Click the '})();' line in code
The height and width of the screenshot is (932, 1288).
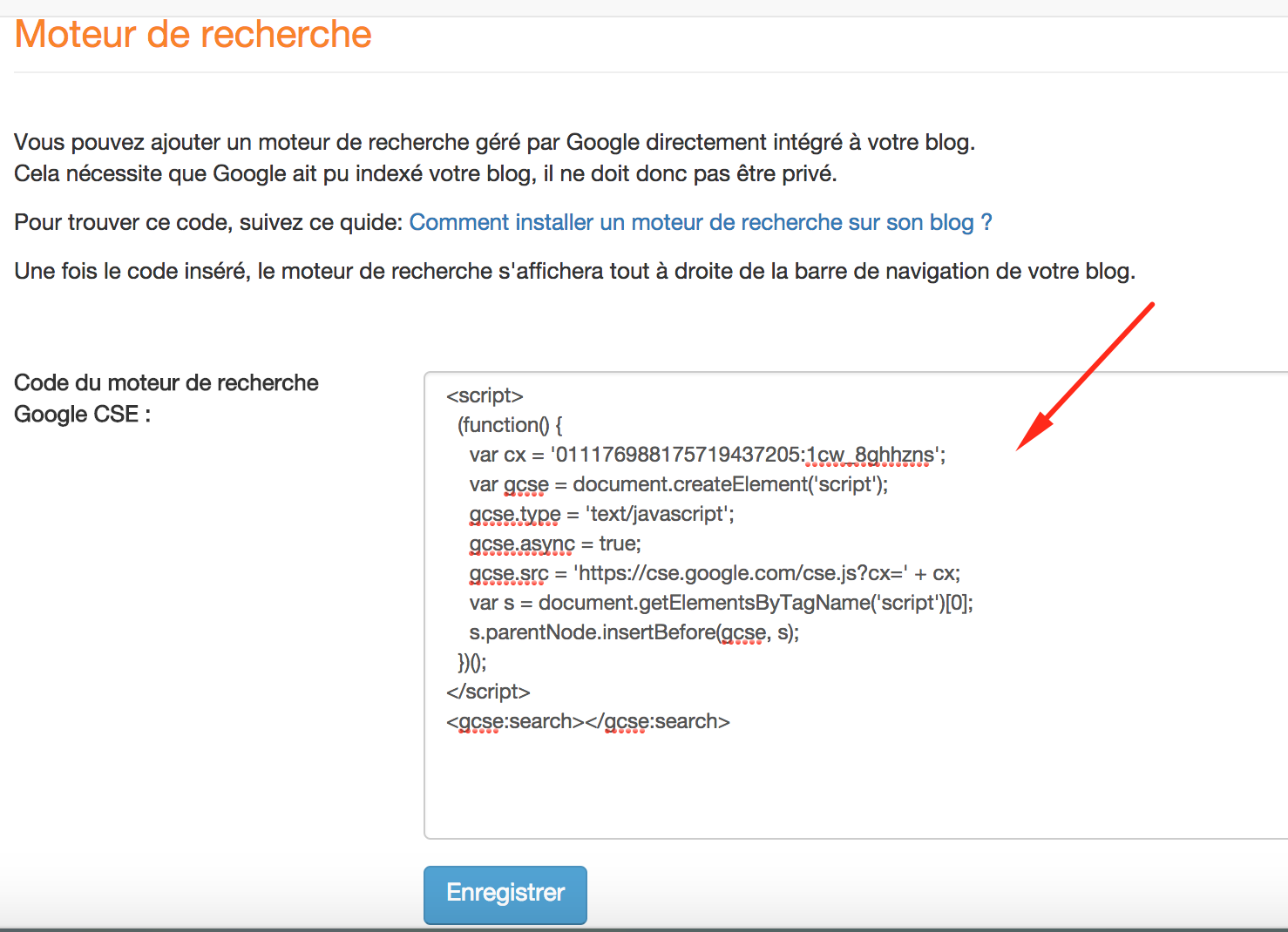471,662
